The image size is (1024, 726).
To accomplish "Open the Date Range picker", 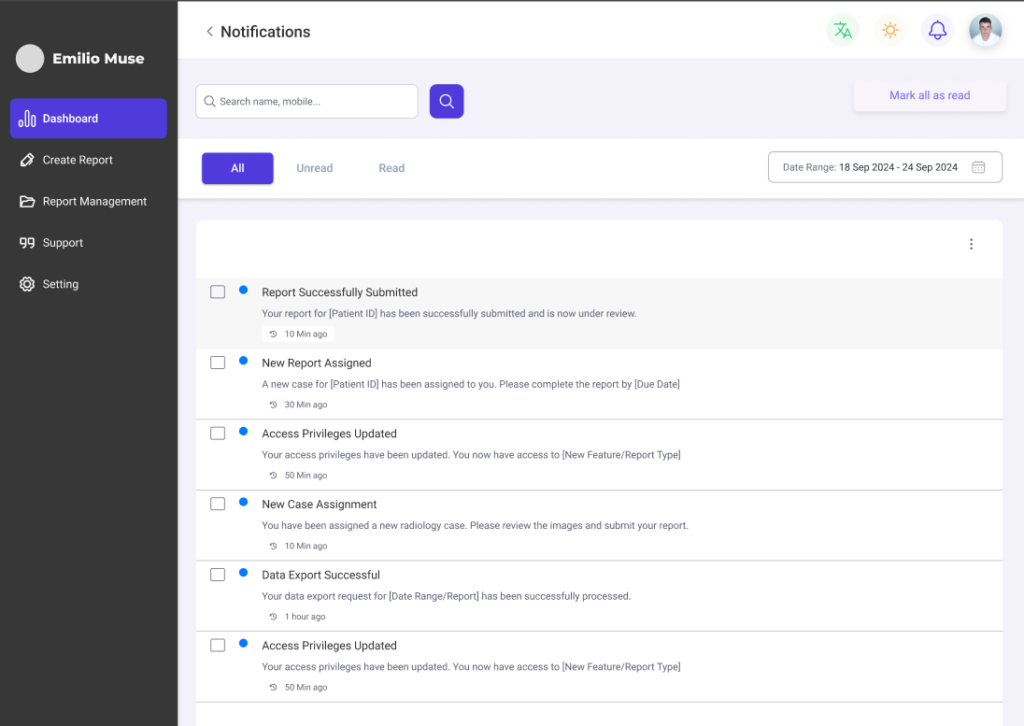I will tap(884, 167).
